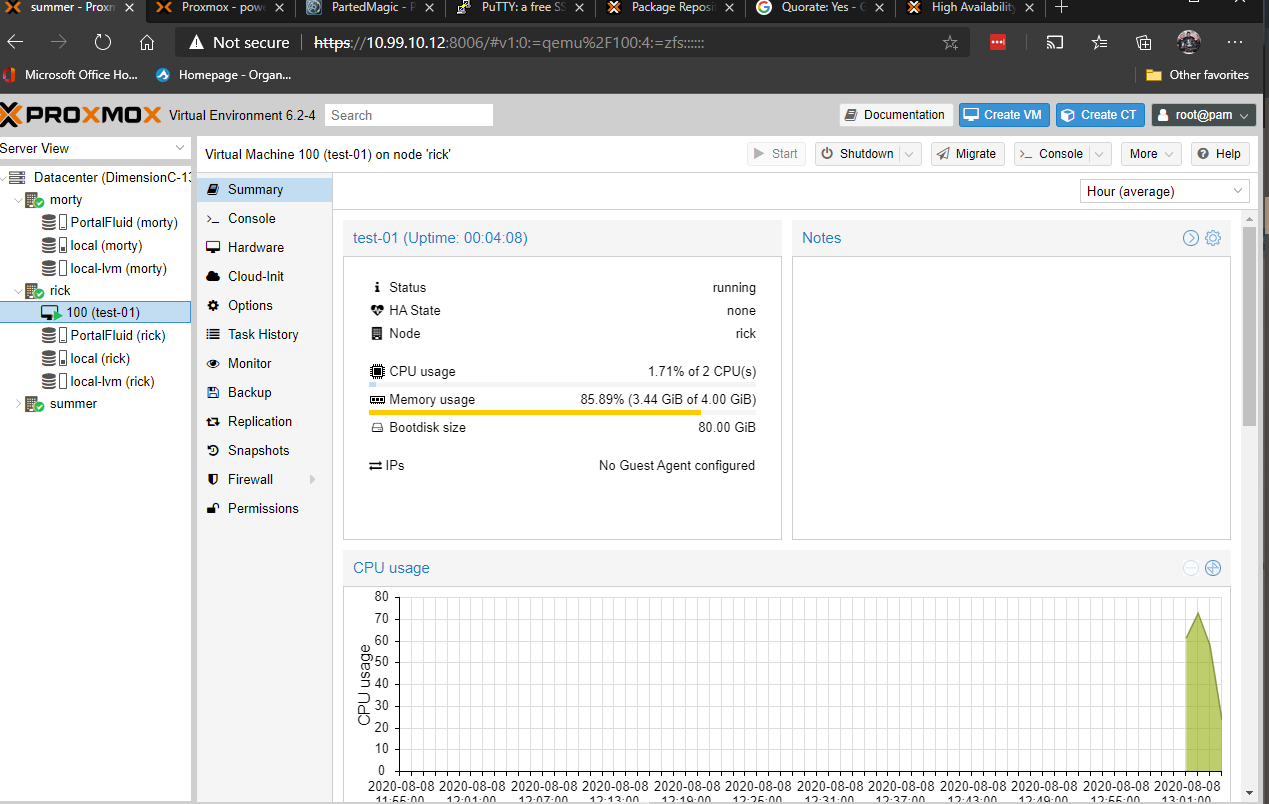The image size is (1269, 804).
Task: Click the vertical scrollbar in summary panel
Action: click(x=1249, y=326)
